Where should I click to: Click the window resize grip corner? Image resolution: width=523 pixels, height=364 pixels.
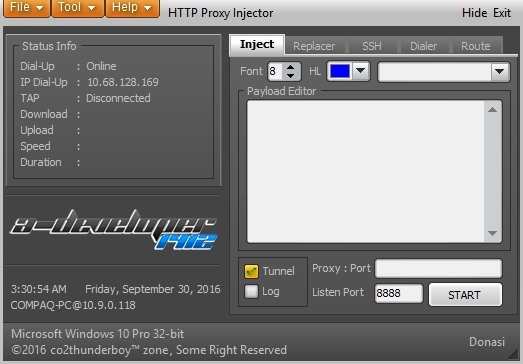tap(514, 355)
